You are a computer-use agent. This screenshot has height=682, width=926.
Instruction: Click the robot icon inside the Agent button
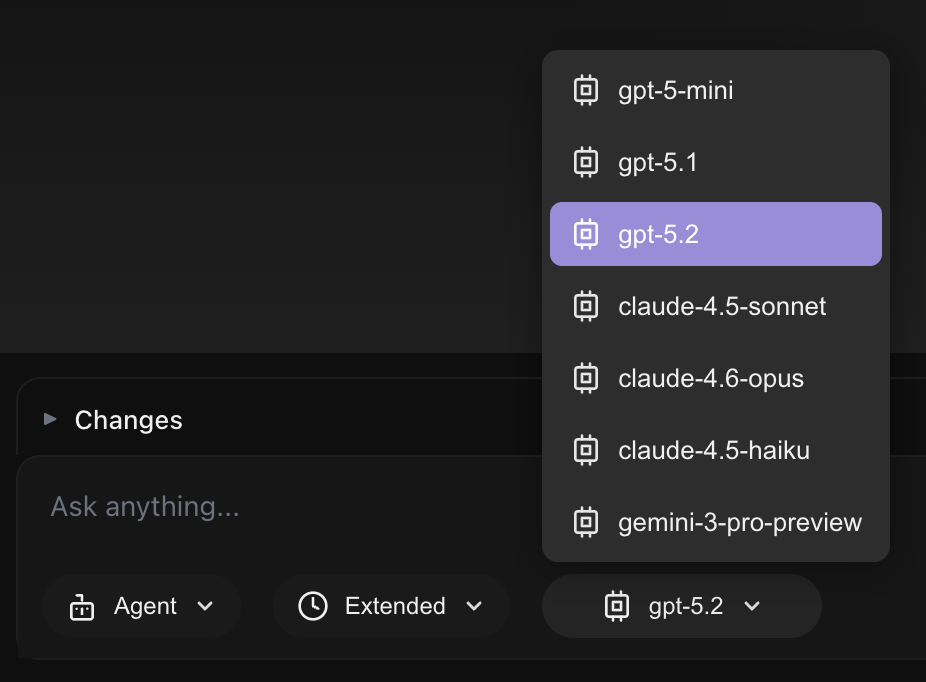click(x=81, y=606)
